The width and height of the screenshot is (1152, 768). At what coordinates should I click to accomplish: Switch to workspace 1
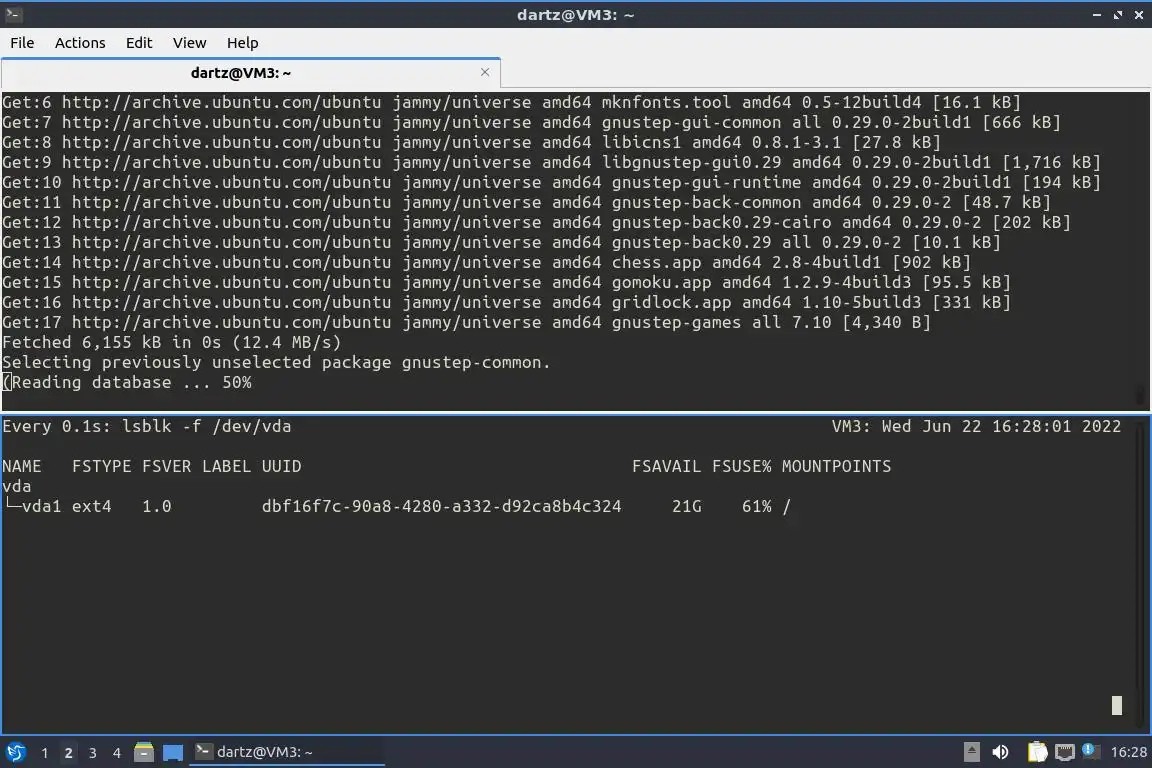pyautogui.click(x=45, y=753)
